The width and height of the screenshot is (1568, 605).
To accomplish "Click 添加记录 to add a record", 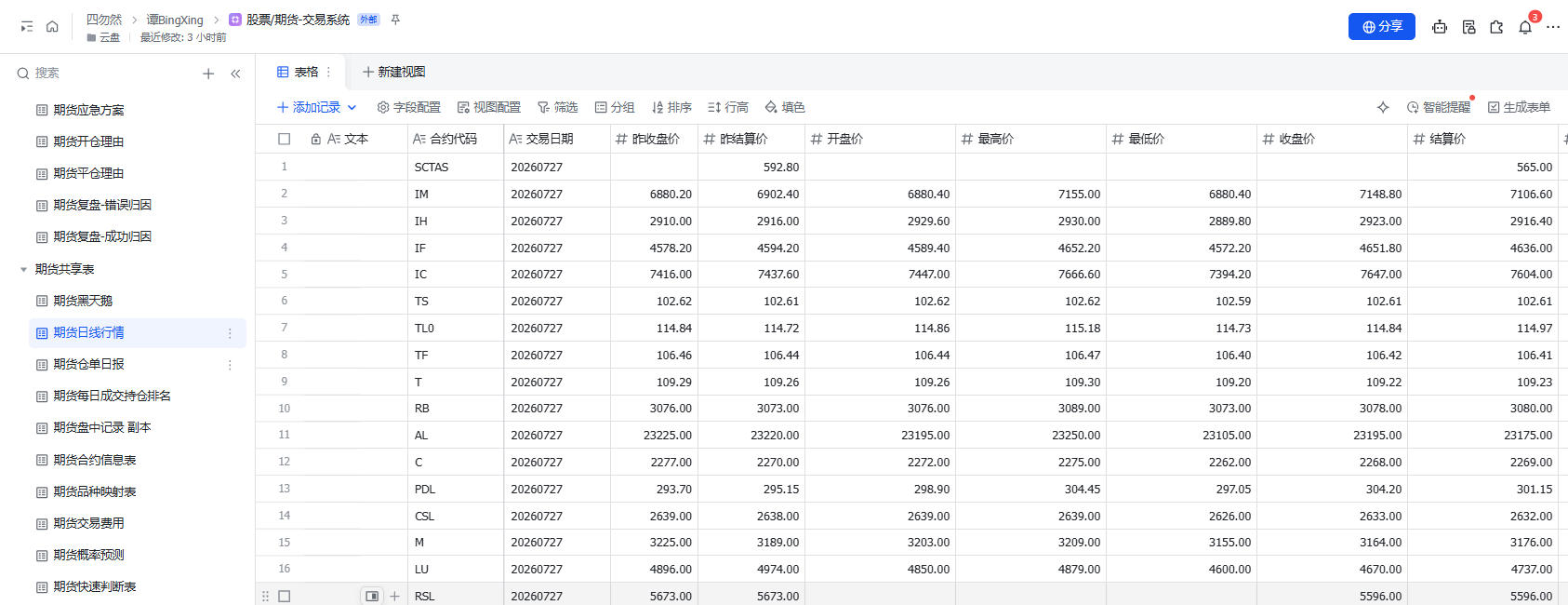I will [x=310, y=107].
